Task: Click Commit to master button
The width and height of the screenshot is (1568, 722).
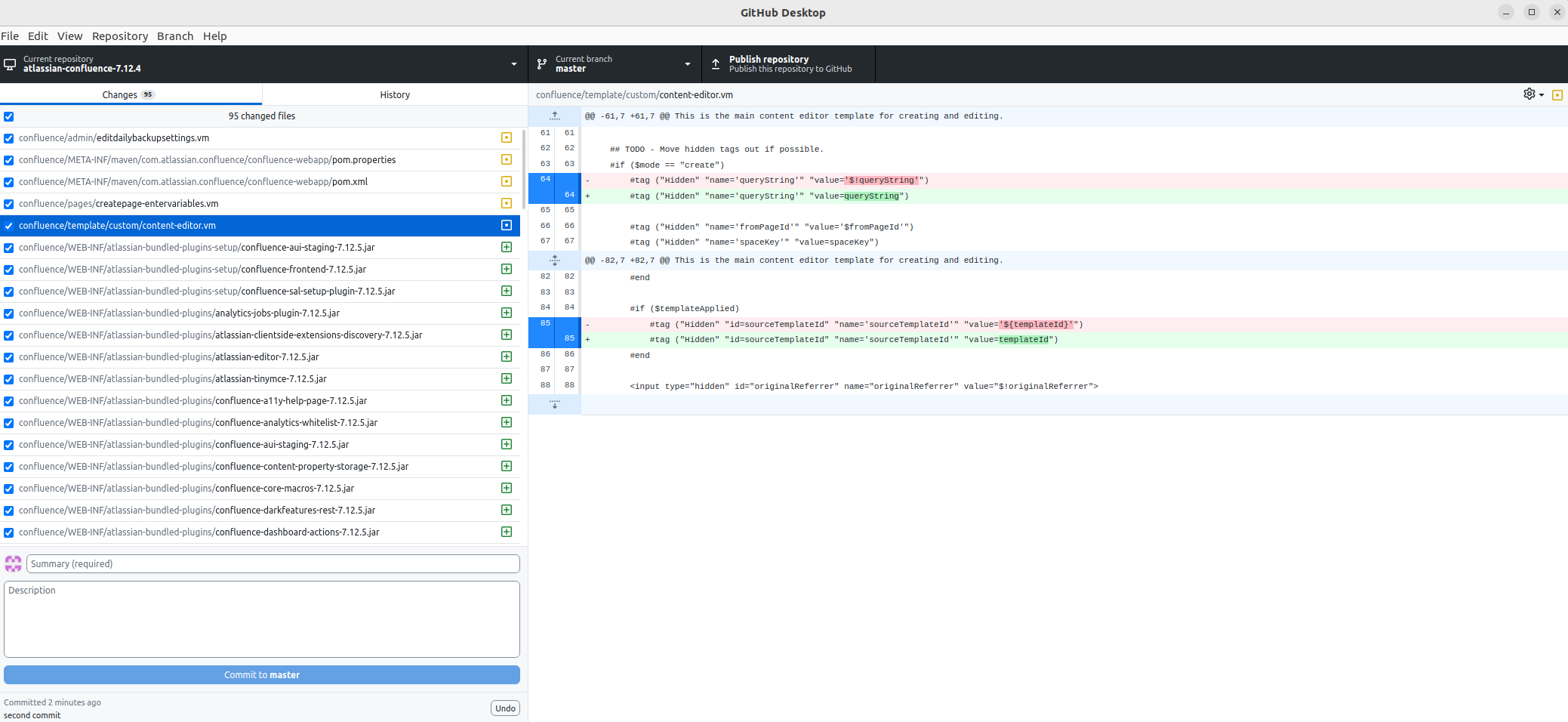Action: (x=262, y=674)
